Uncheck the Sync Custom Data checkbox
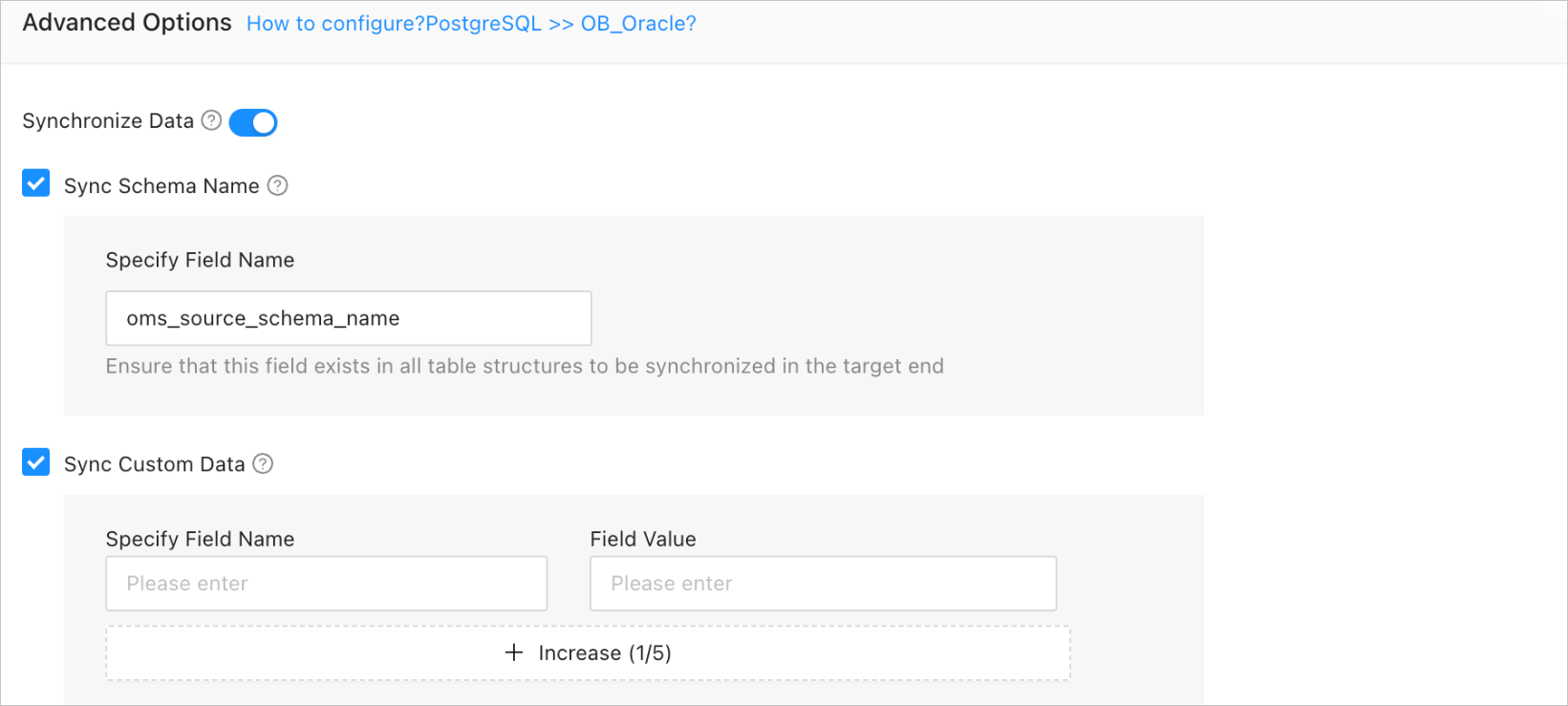 (x=36, y=462)
